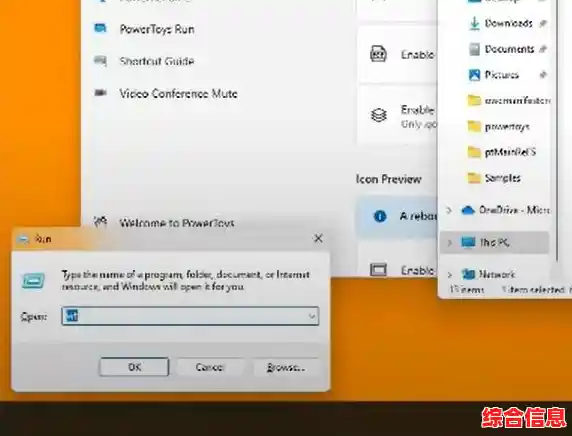
Task: Open the powertoys folder in Explorer
Action: (507, 127)
